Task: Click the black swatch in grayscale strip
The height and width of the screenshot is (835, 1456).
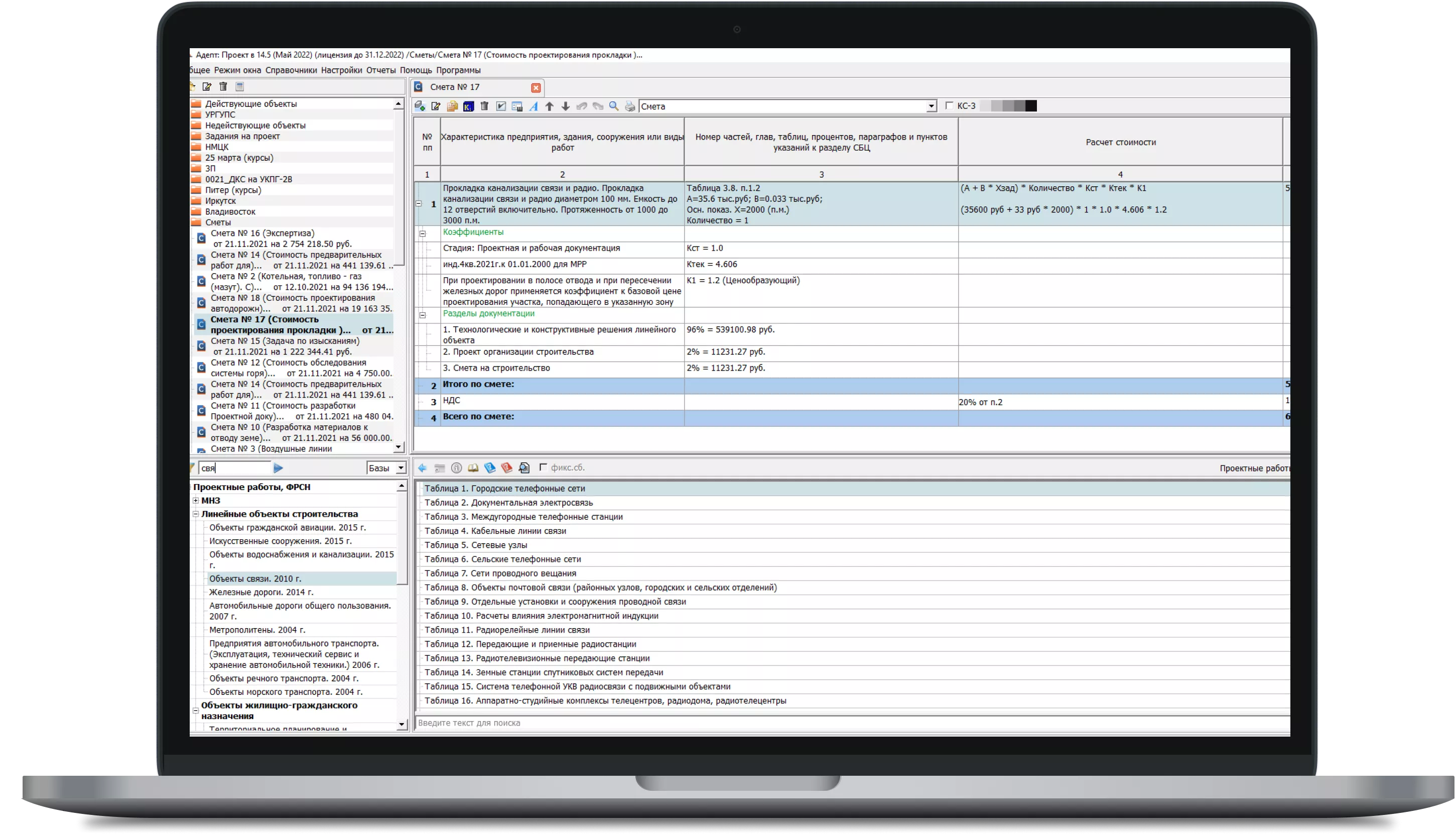Action: tap(1031, 105)
